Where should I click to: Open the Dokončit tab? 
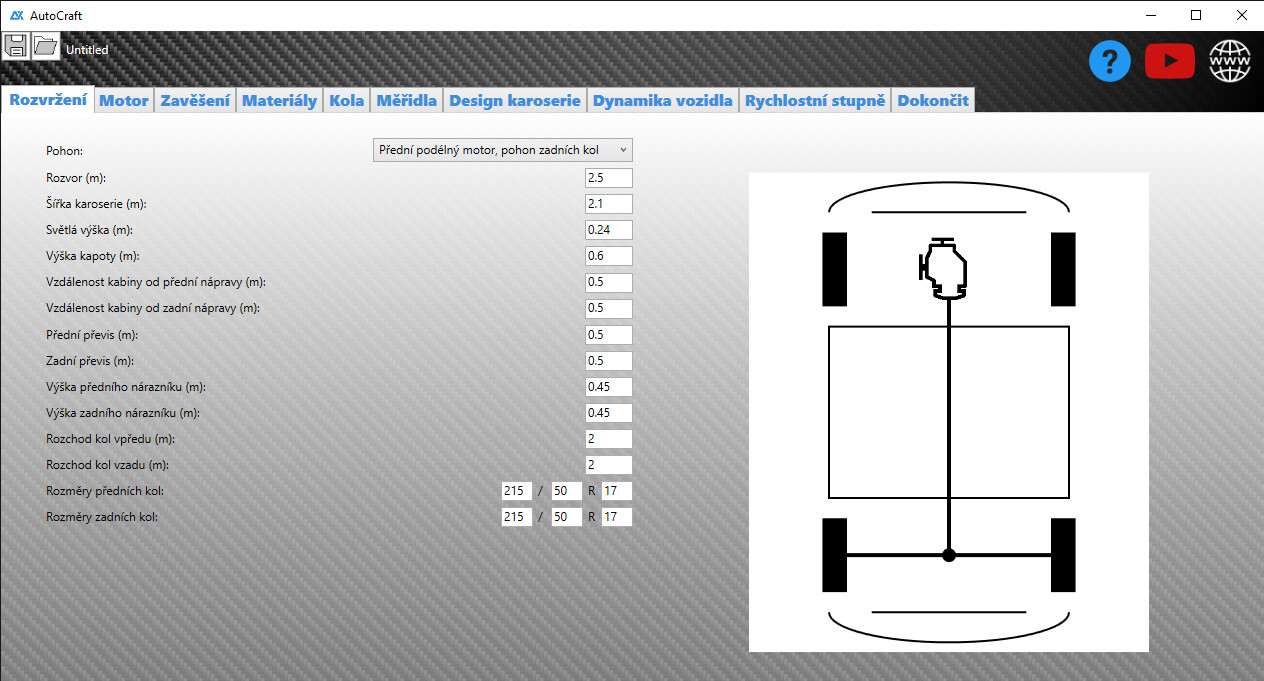coord(932,100)
